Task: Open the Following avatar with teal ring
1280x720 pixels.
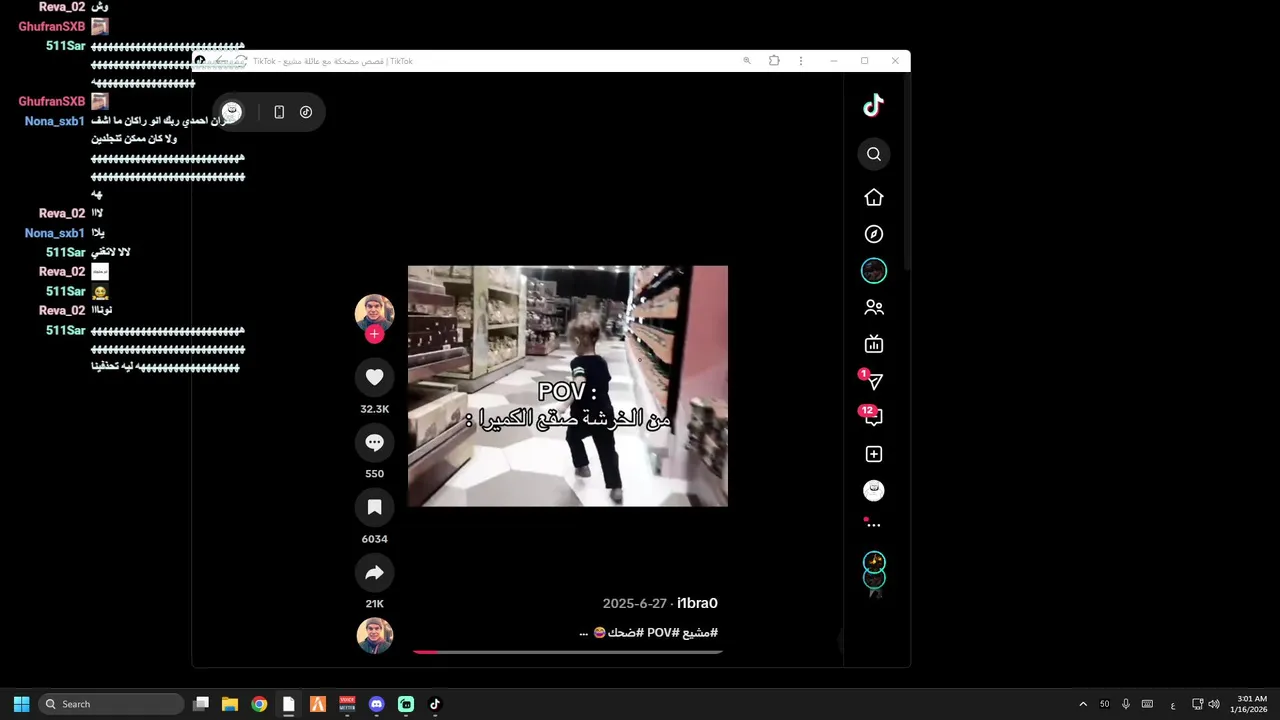Action: click(874, 270)
